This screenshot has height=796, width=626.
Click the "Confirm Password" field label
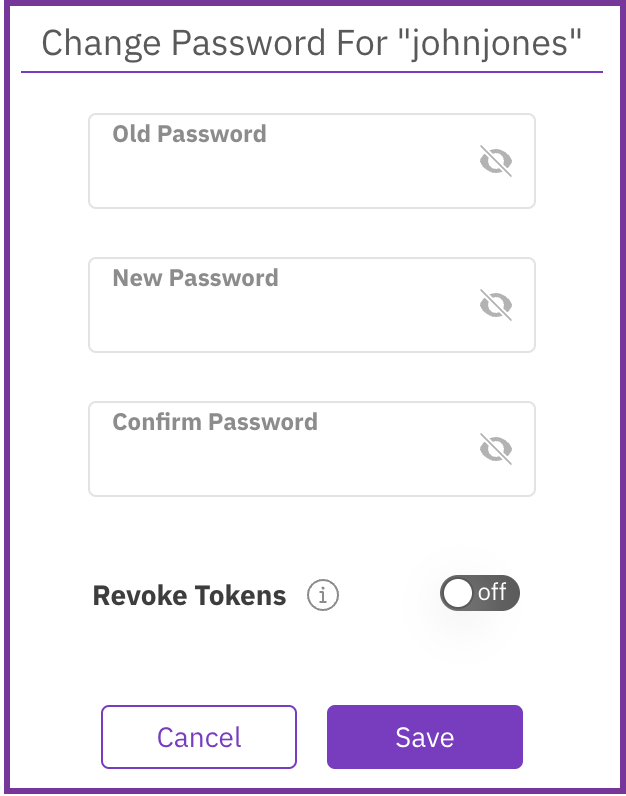215,422
